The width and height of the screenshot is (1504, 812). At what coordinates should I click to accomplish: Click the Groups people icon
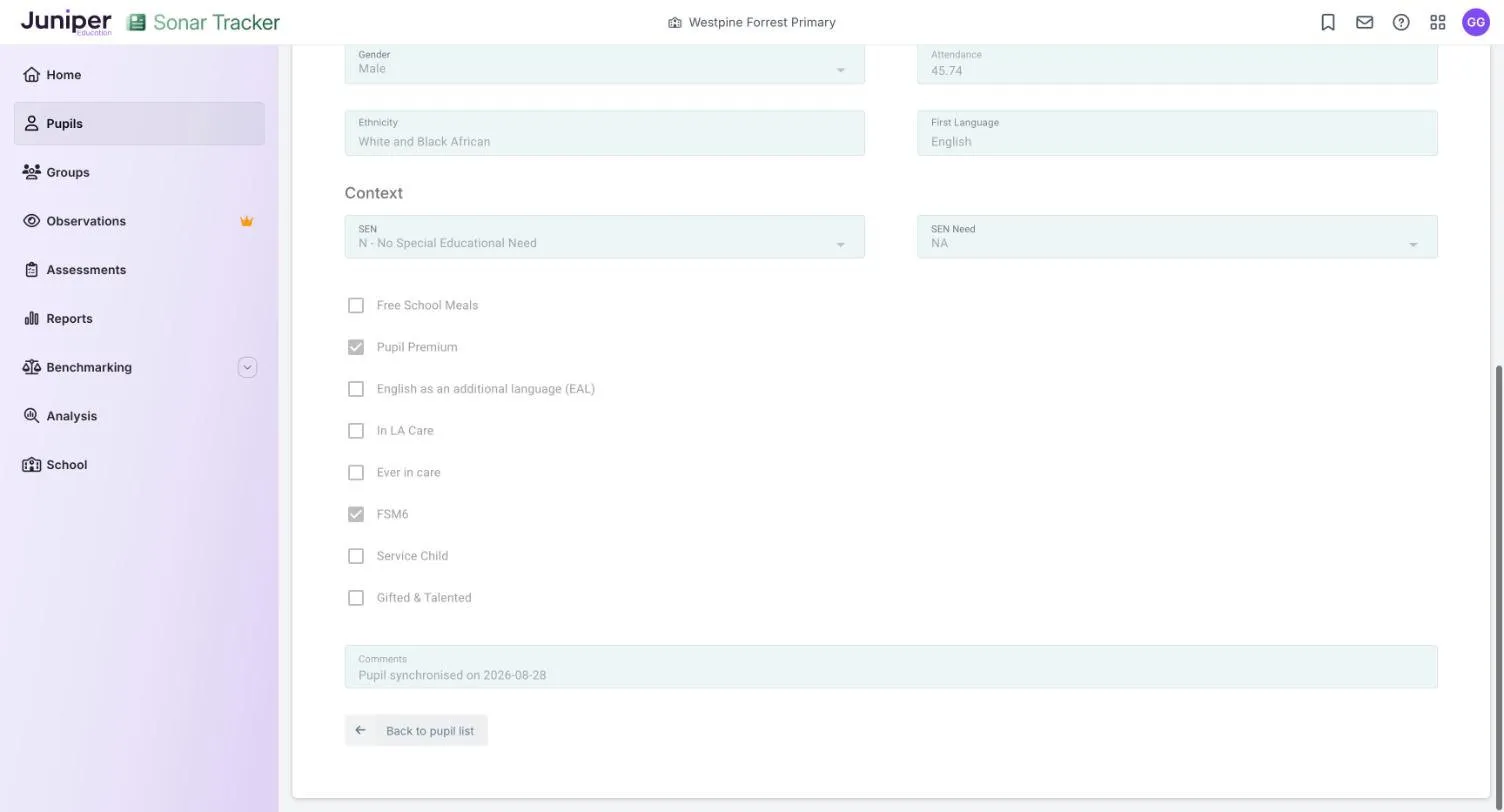click(x=31, y=172)
